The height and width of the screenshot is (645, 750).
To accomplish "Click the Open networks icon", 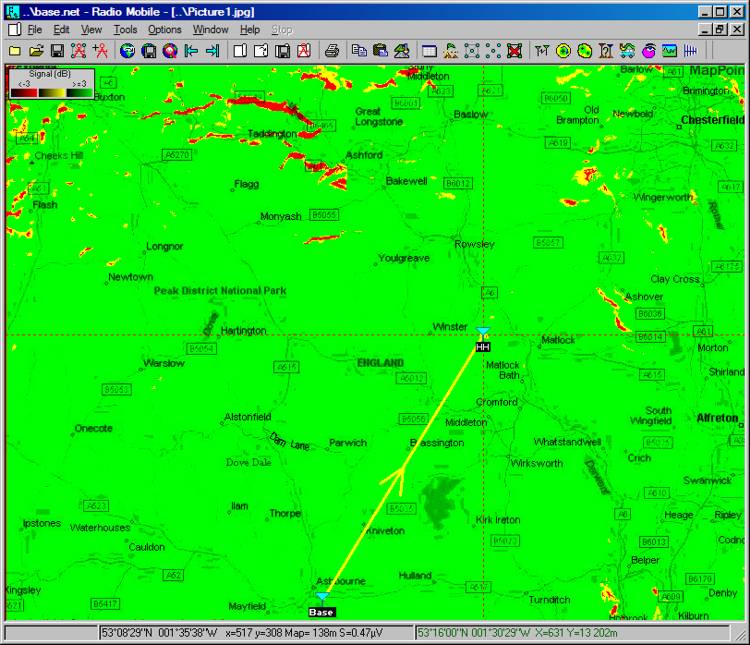I will pyautogui.click(x=36, y=51).
